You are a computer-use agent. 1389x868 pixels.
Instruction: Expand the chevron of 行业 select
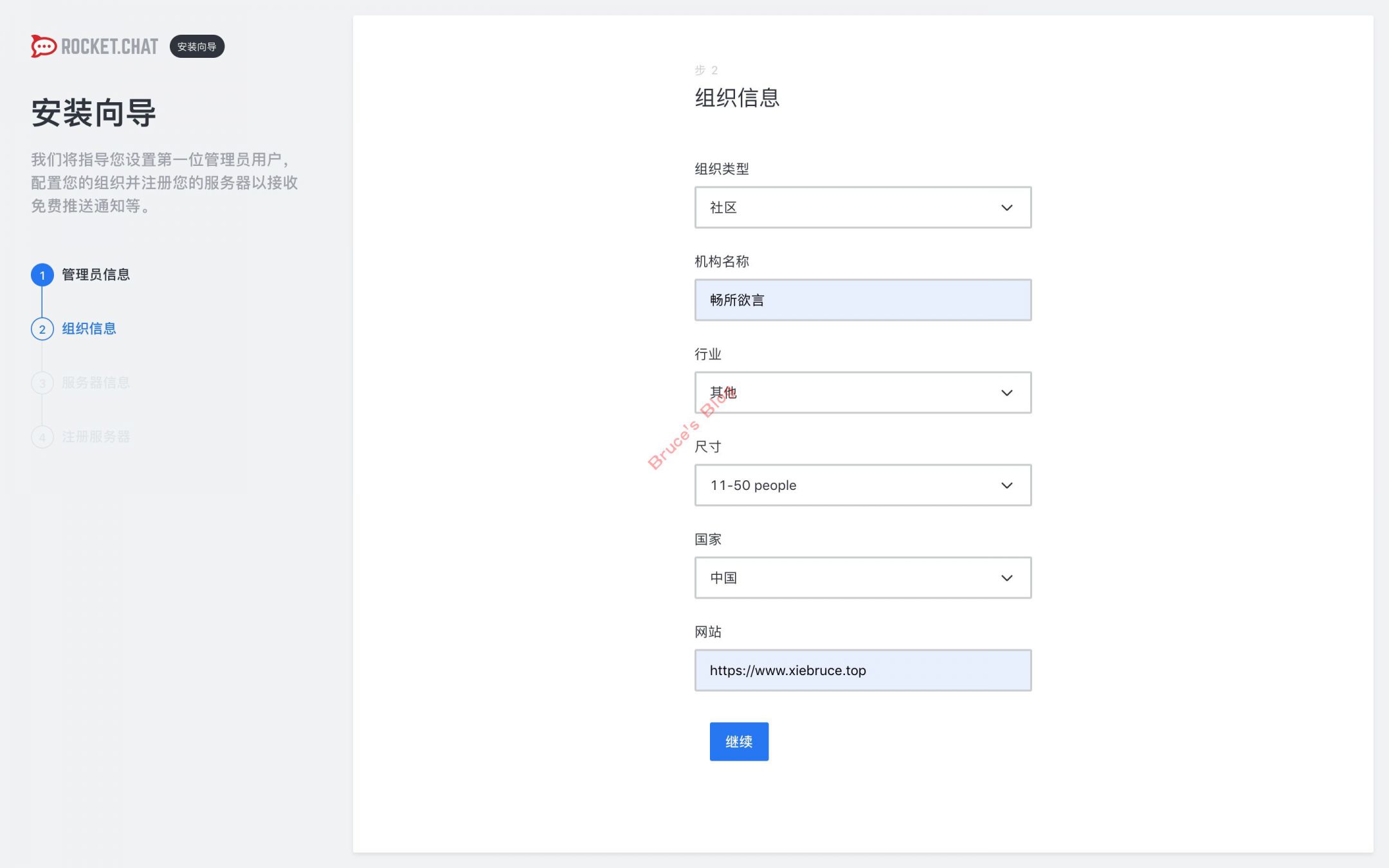click(x=1007, y=393)
